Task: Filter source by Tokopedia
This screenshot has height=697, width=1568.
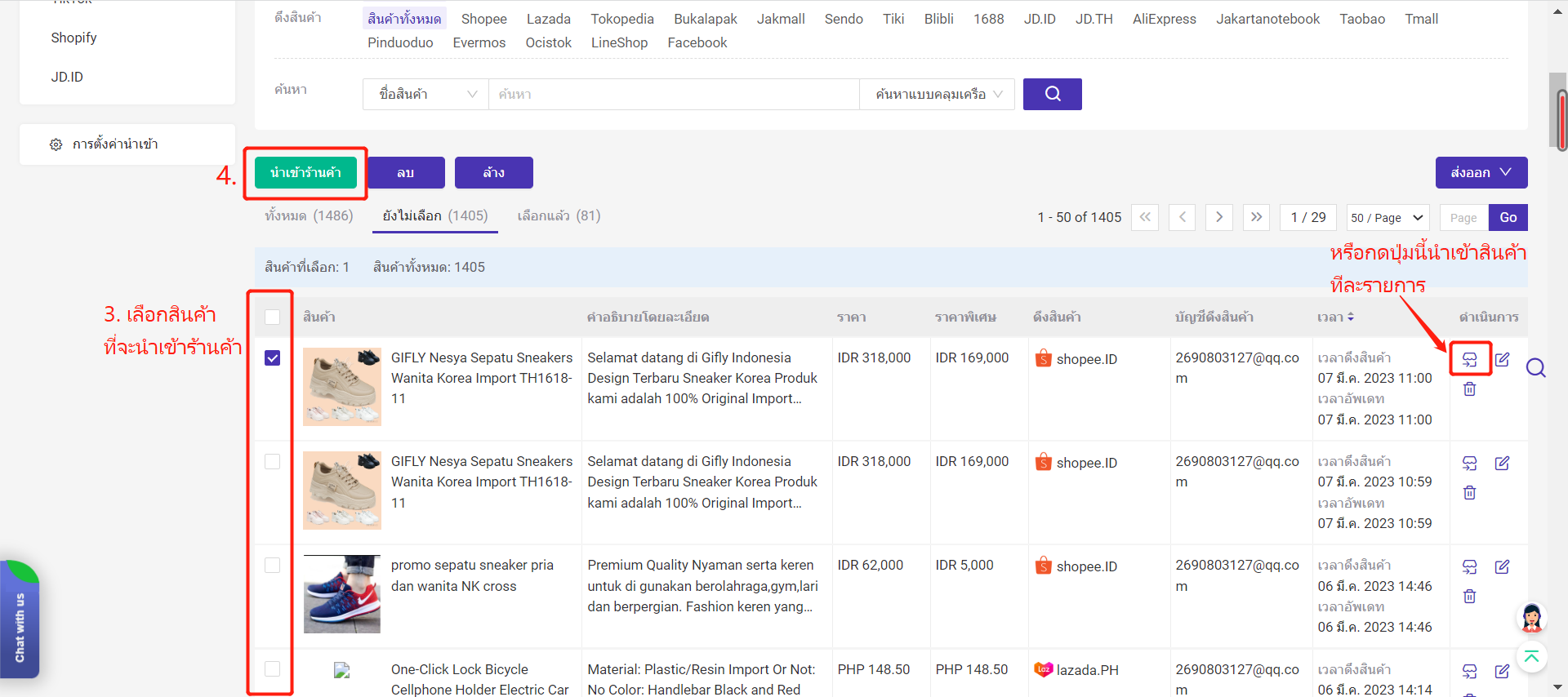Action: (622, 19)
